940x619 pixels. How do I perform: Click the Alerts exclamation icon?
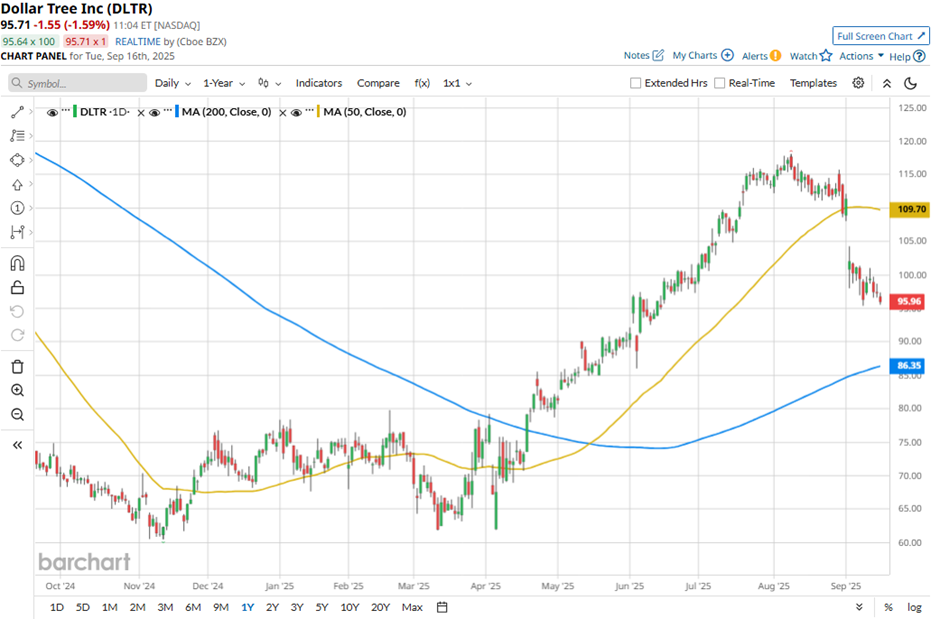click(x=775, y=56)
